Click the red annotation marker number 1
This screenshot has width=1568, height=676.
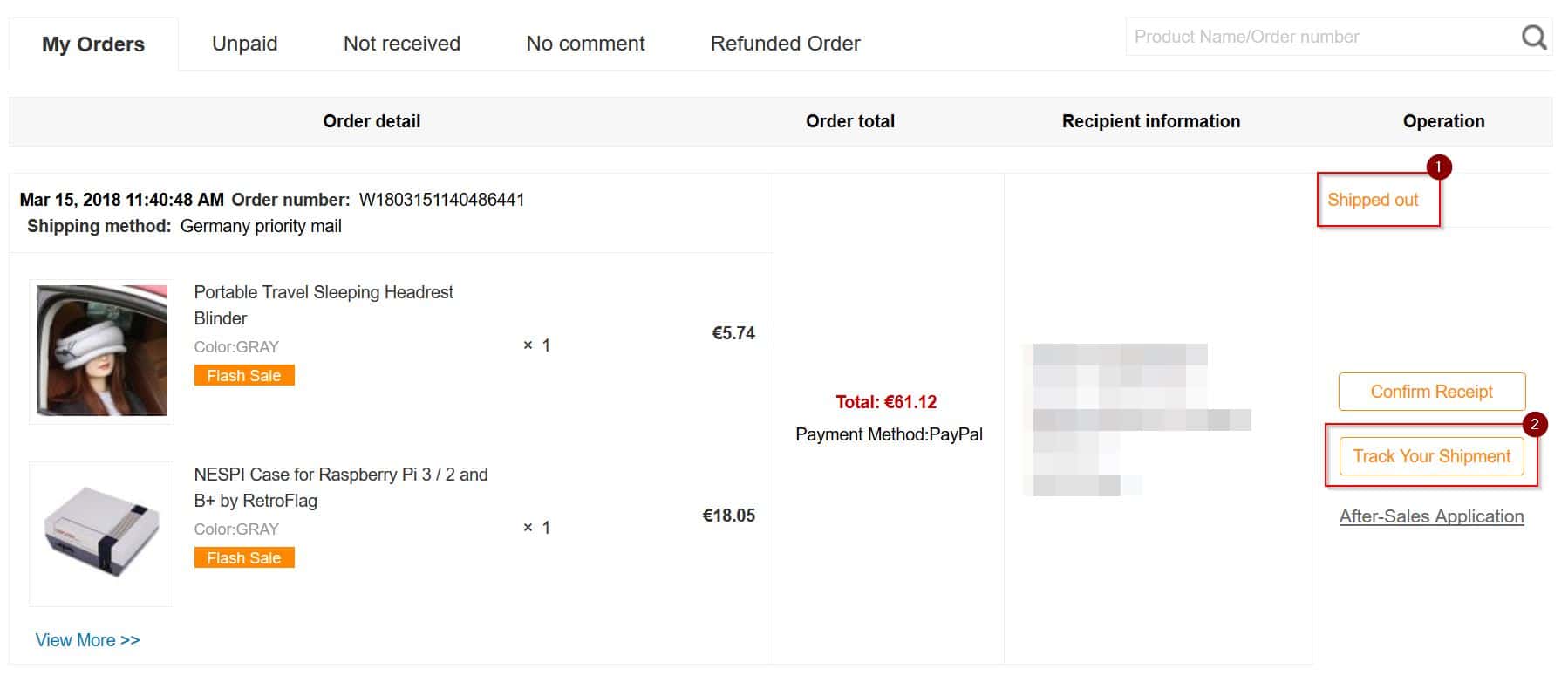[1438, 167]
